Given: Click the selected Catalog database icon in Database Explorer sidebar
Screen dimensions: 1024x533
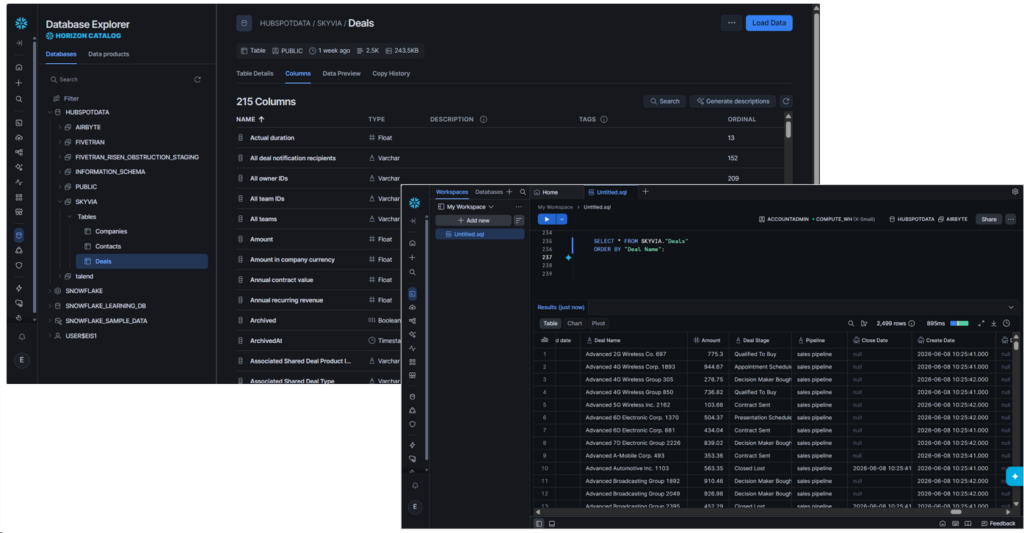Looking at the screenshot, I should 19,235.
